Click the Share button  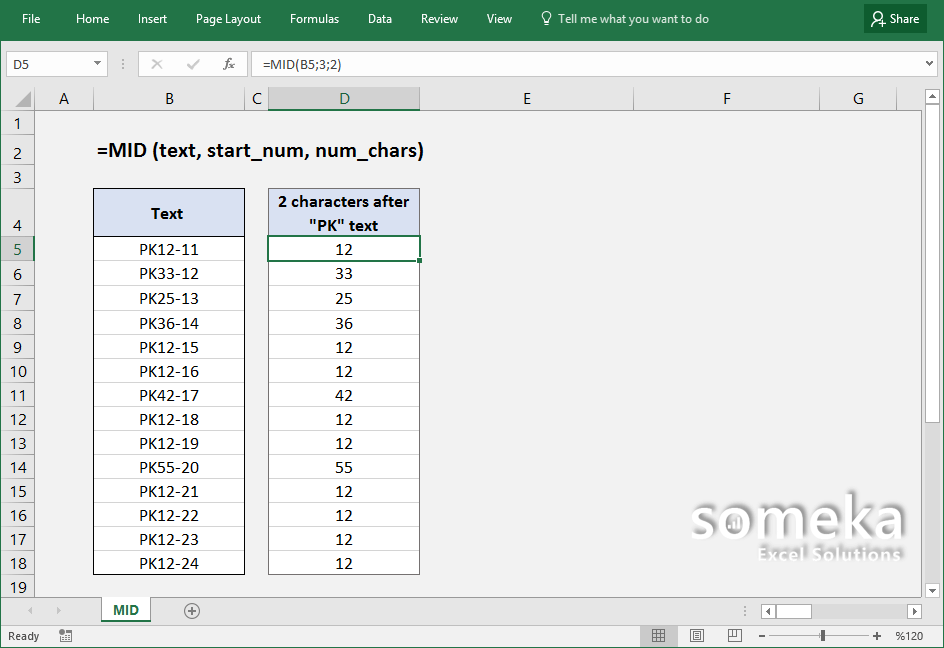[895, 18]
